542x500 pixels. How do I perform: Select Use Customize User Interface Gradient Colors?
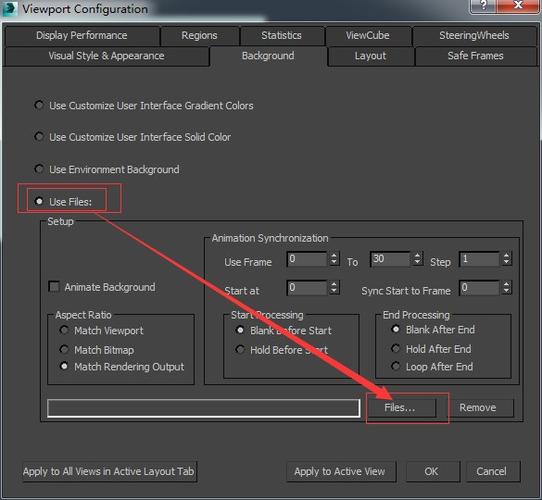click(39, 105)
